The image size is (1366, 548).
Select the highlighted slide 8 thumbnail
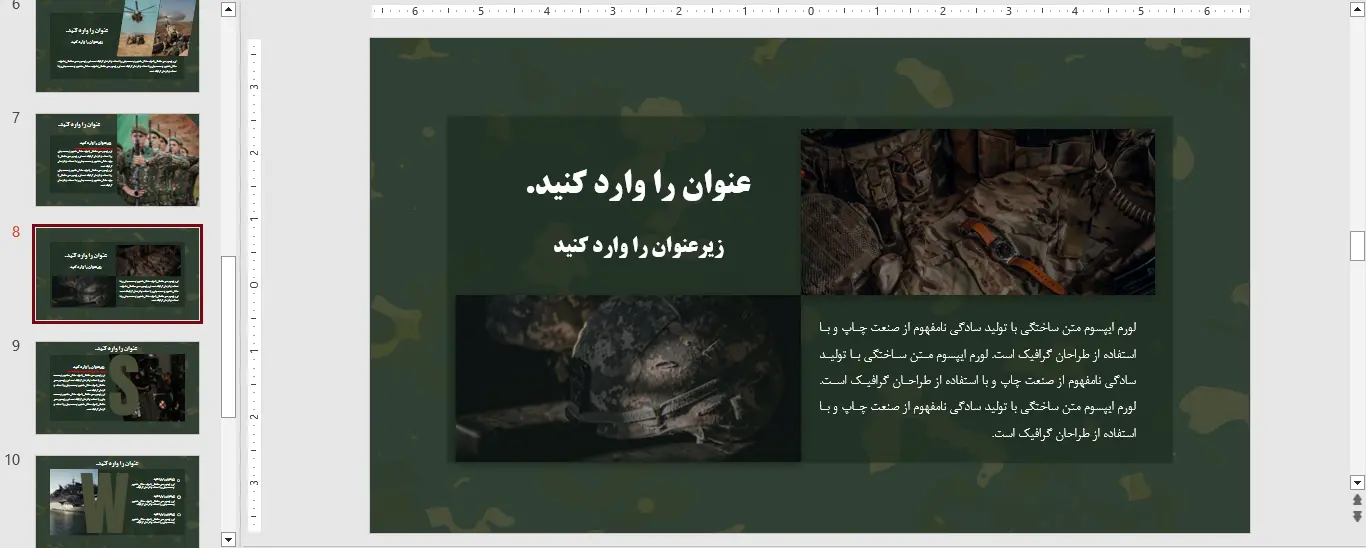(117, 274)
